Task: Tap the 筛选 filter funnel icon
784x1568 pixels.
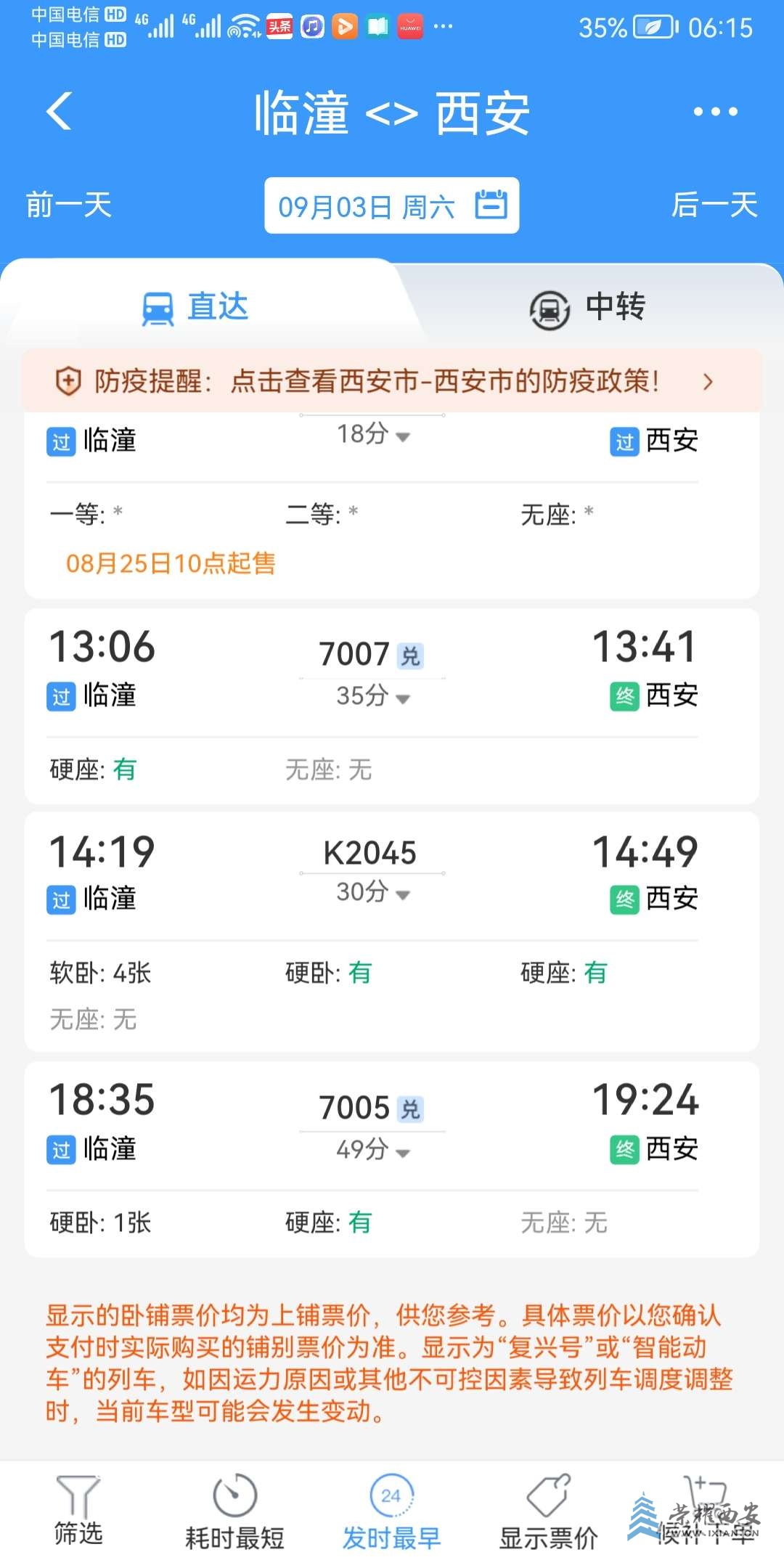Action: tap(78, 1496)
